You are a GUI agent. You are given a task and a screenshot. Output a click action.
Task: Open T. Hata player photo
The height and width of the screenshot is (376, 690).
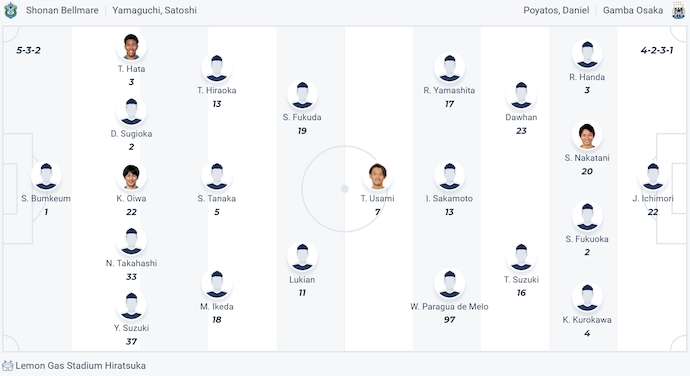coord(131,46)
